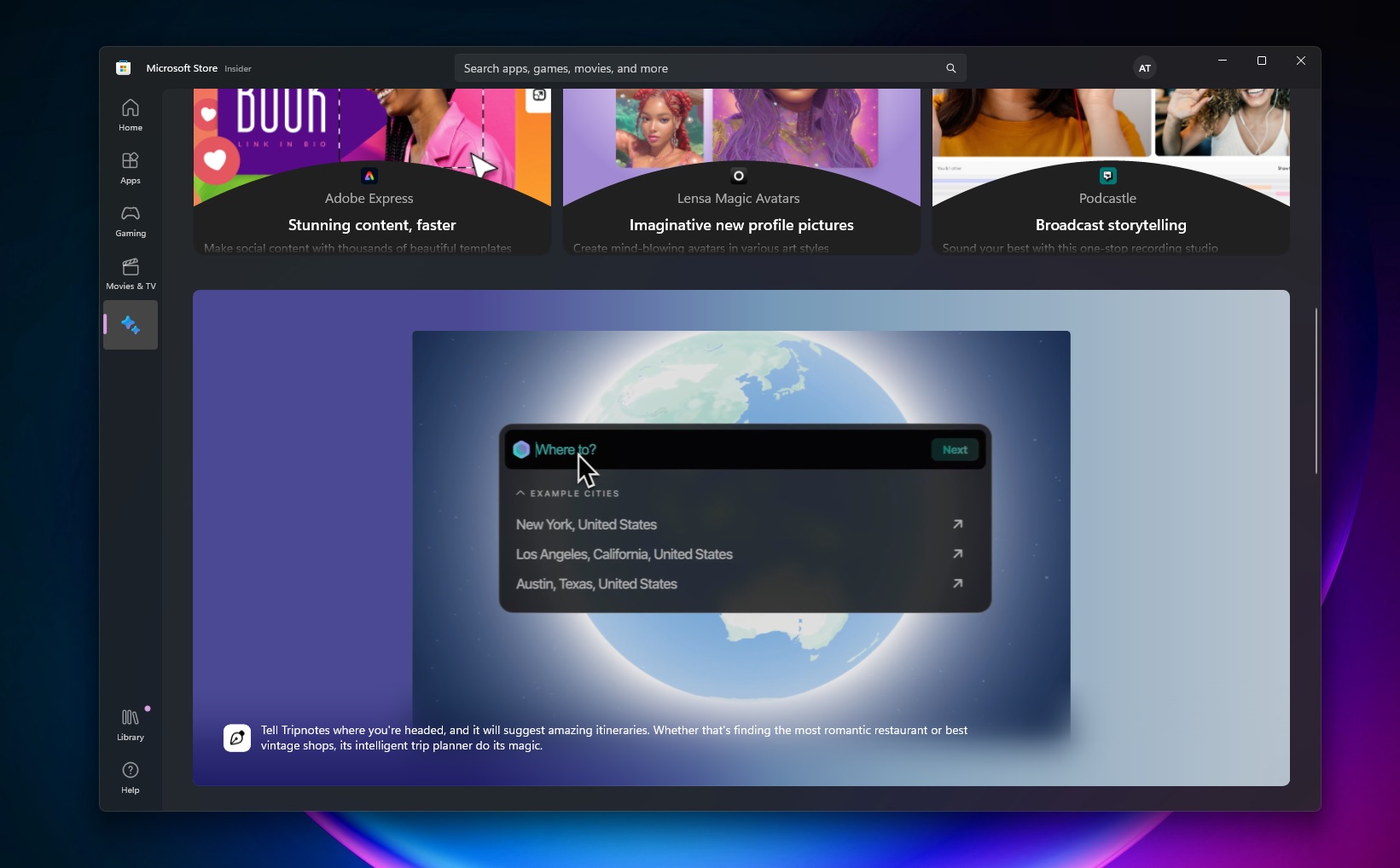Click arrow beside Austin, Texas entry
Image resolution: width=1400 pixels, height=868 pixels.
[957, 584]
